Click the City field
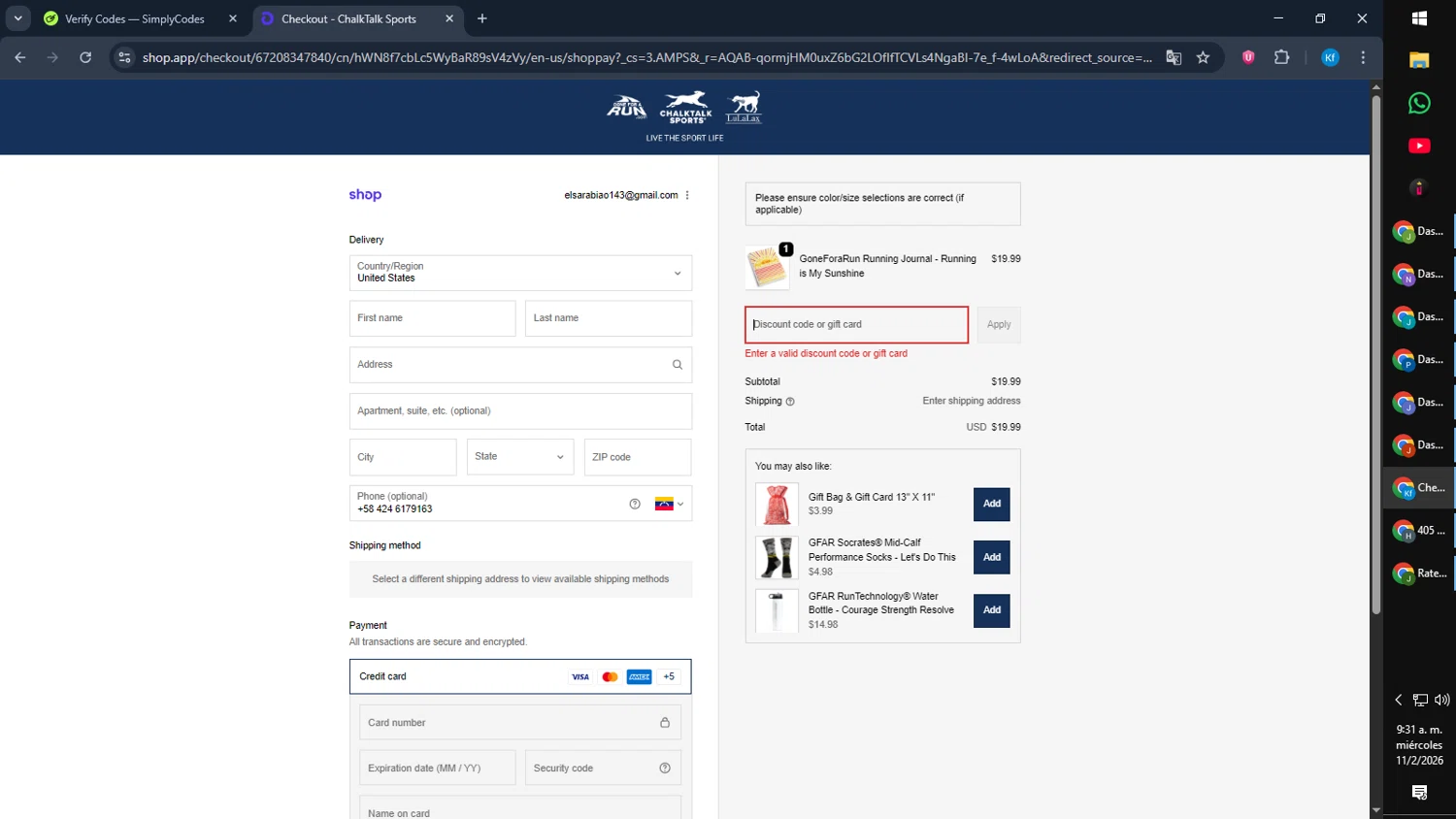Screen dimensions: 1456x819 coord(403,457)
